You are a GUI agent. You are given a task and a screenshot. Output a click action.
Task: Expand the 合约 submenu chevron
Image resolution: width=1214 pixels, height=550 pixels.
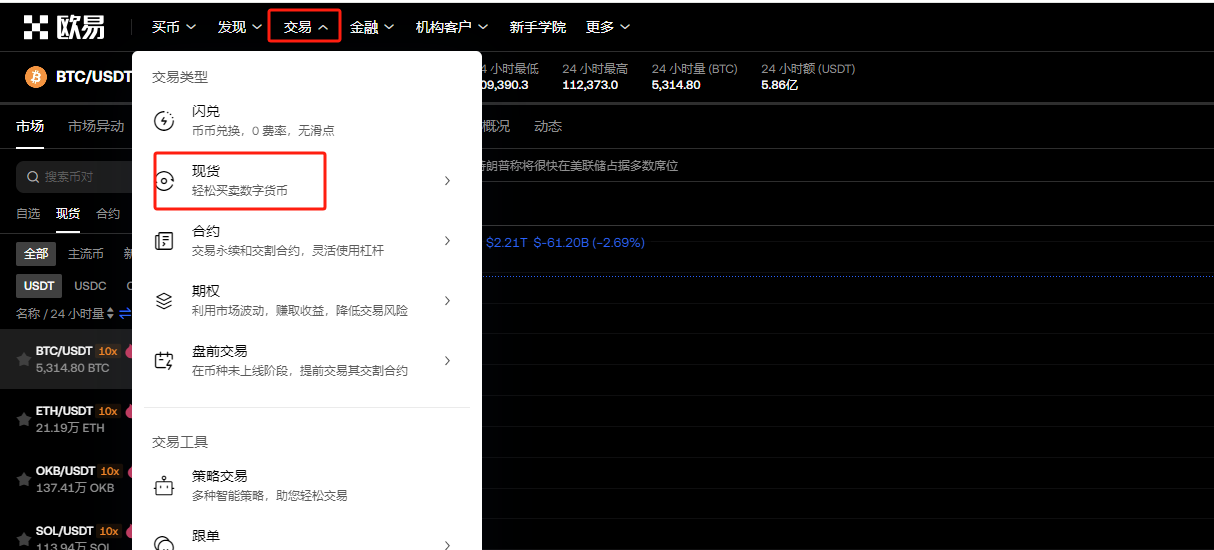[447, 241]
